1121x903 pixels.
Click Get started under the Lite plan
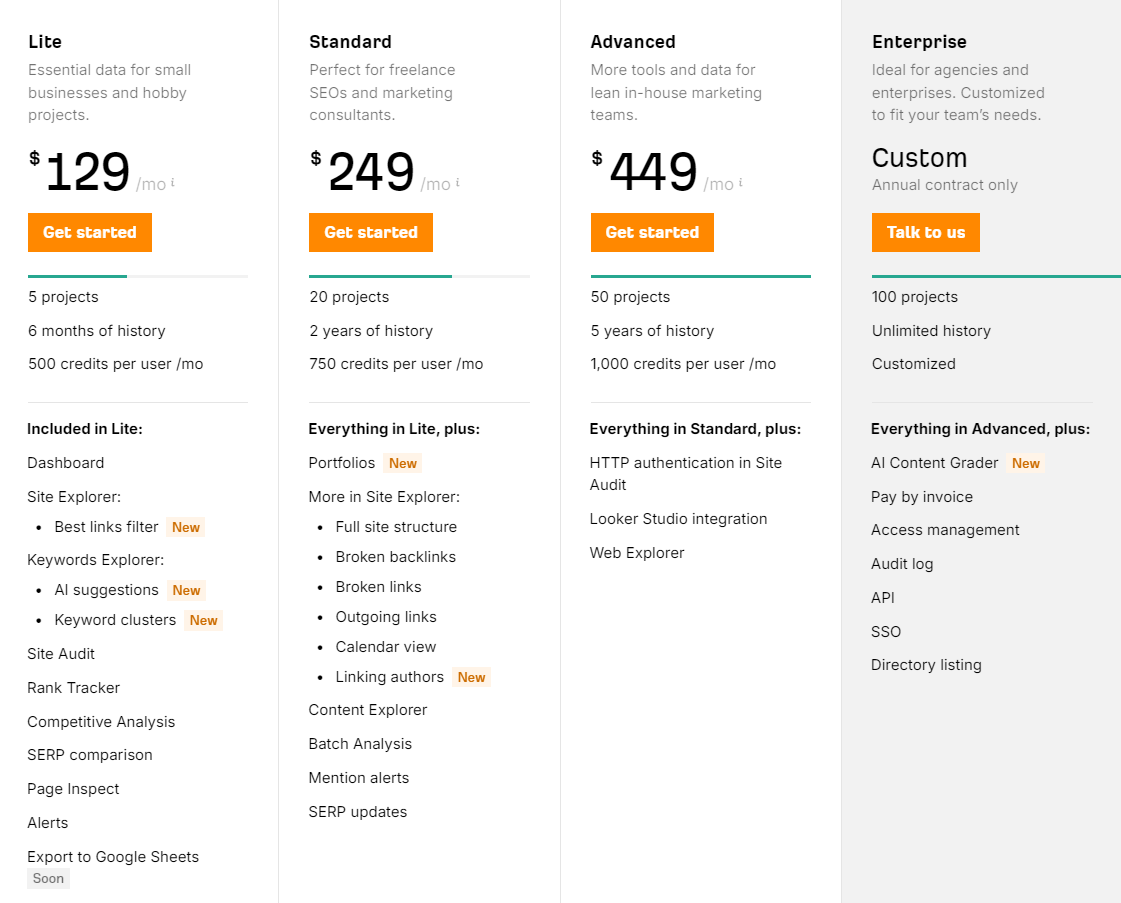[89, 232]
